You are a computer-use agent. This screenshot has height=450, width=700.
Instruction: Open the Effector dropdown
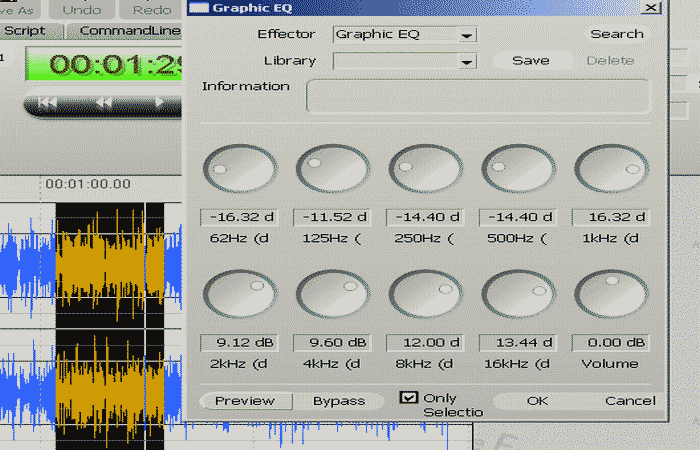coord(466,35)
